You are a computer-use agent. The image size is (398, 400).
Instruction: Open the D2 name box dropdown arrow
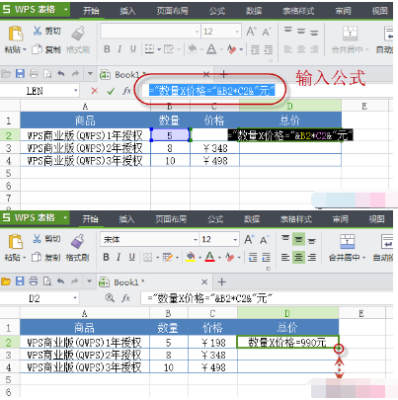pos(75,298)
